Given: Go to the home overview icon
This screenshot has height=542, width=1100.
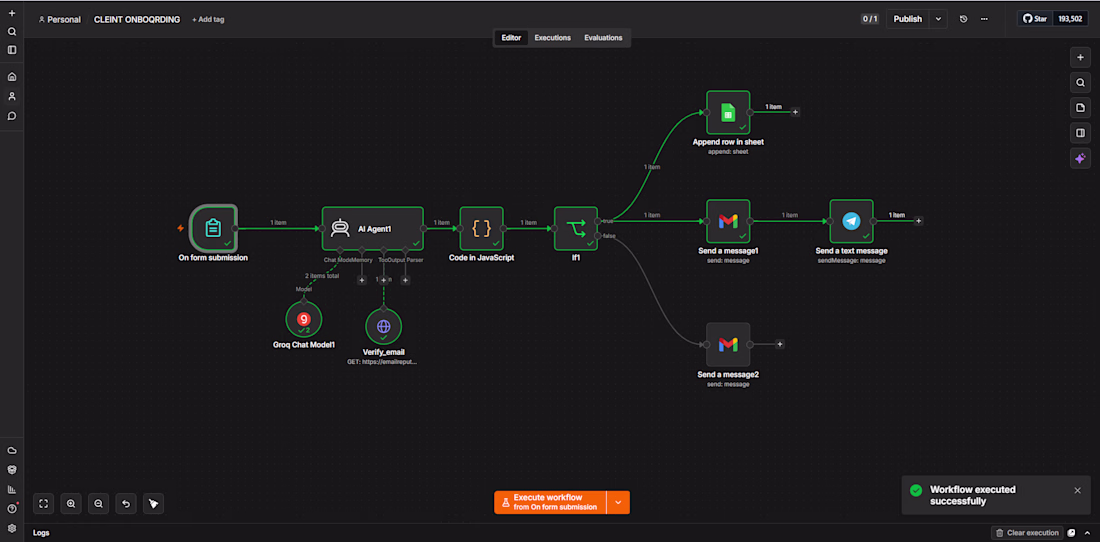Looking at the screenshot, I should [x=12, y=76].
